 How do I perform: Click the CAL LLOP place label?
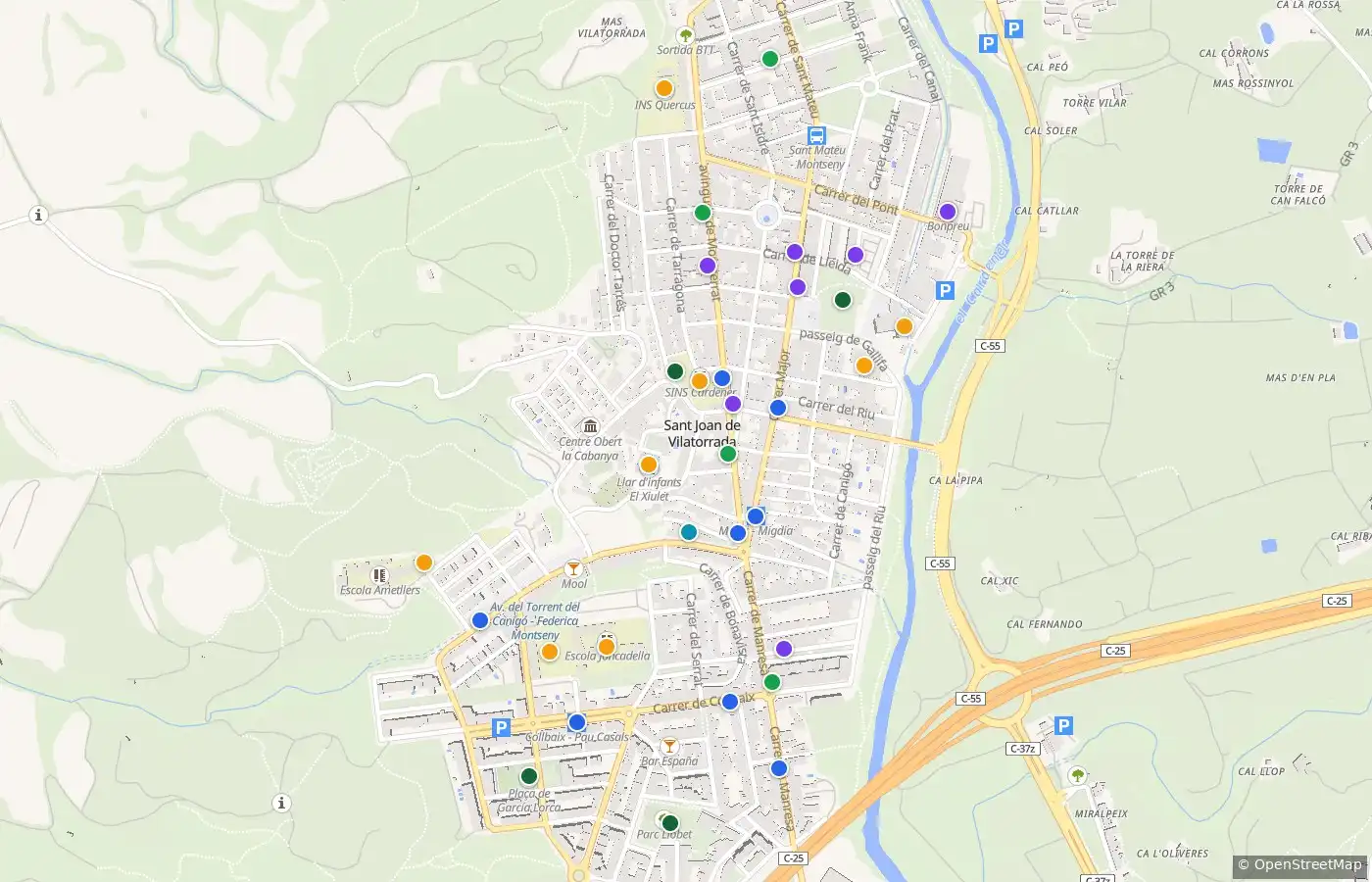1261,772
